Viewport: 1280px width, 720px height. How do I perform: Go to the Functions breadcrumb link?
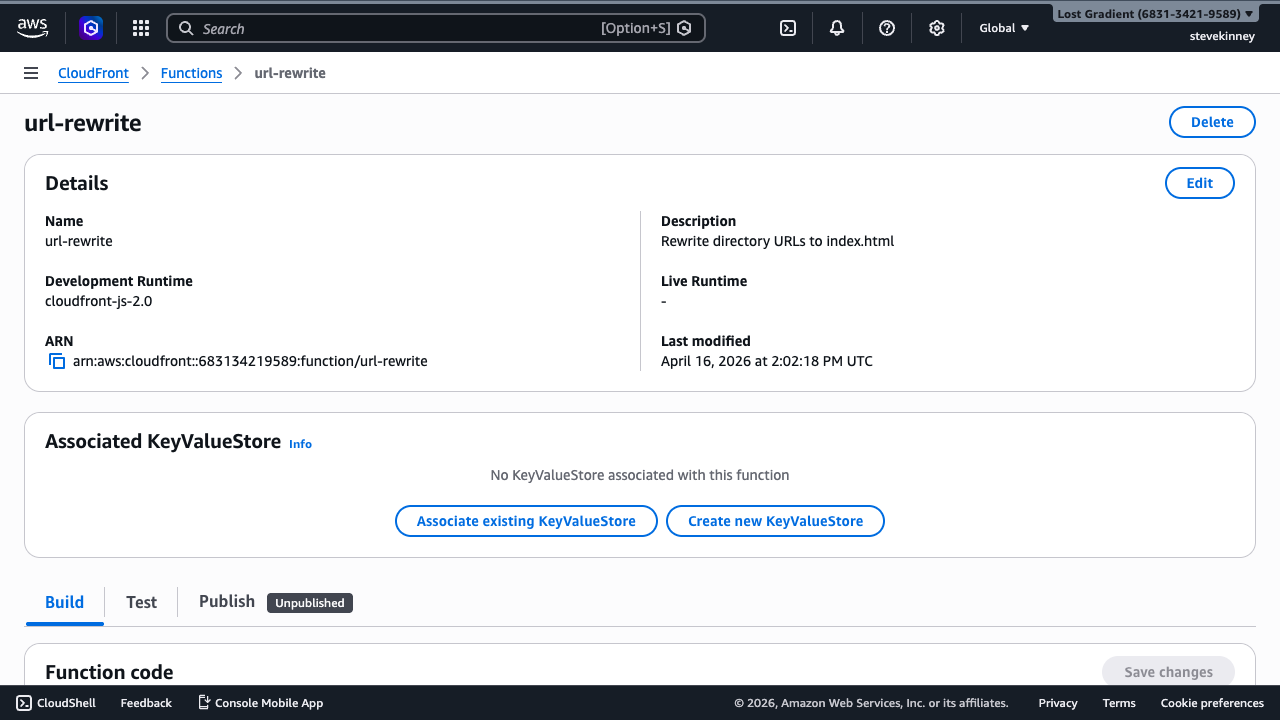tap(191, 73)
